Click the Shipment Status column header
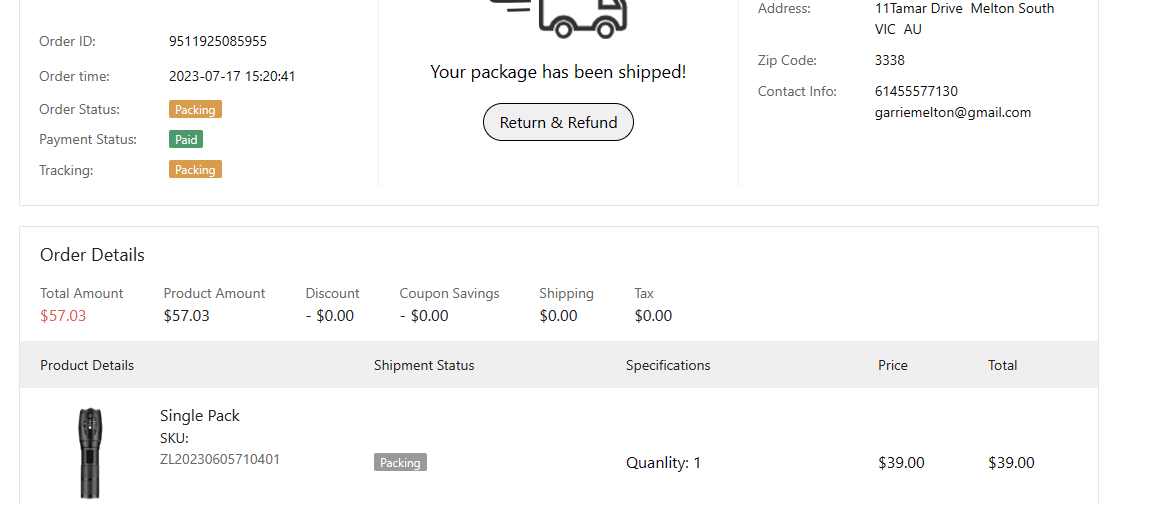 424,365
